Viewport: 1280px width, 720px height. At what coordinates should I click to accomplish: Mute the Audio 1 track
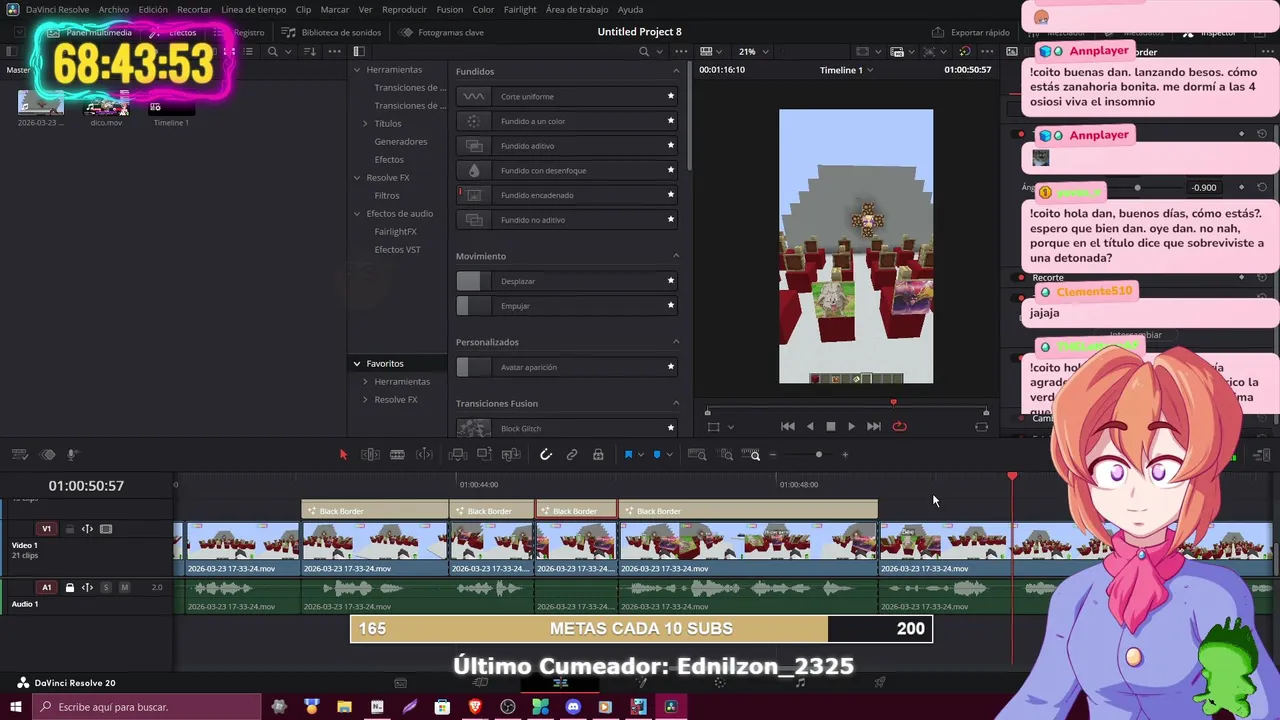(125, 588)
